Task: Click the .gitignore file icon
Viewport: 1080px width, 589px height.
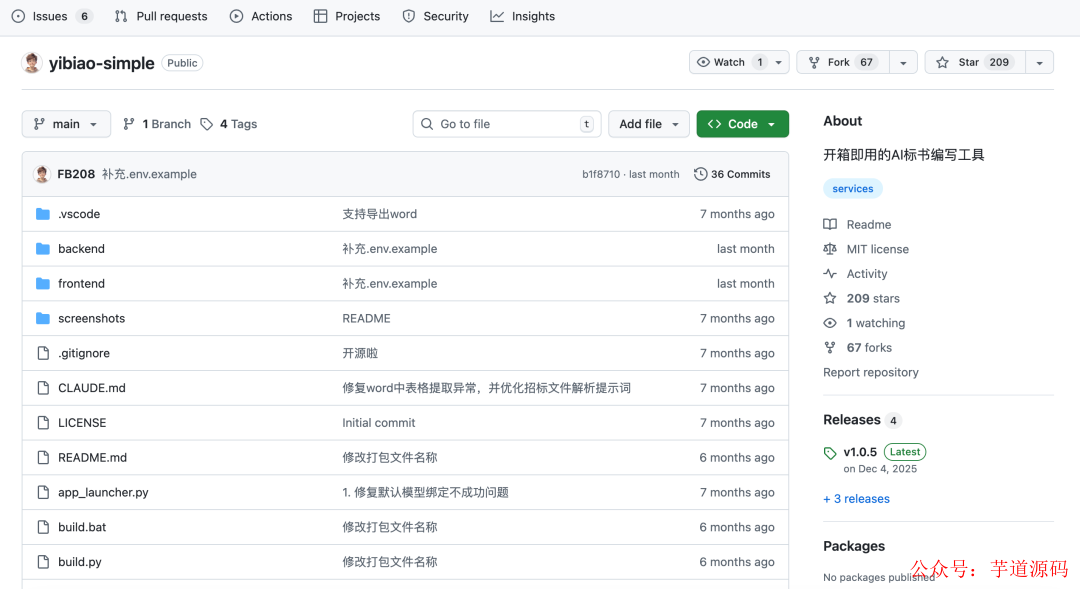Action: [43, 353]
